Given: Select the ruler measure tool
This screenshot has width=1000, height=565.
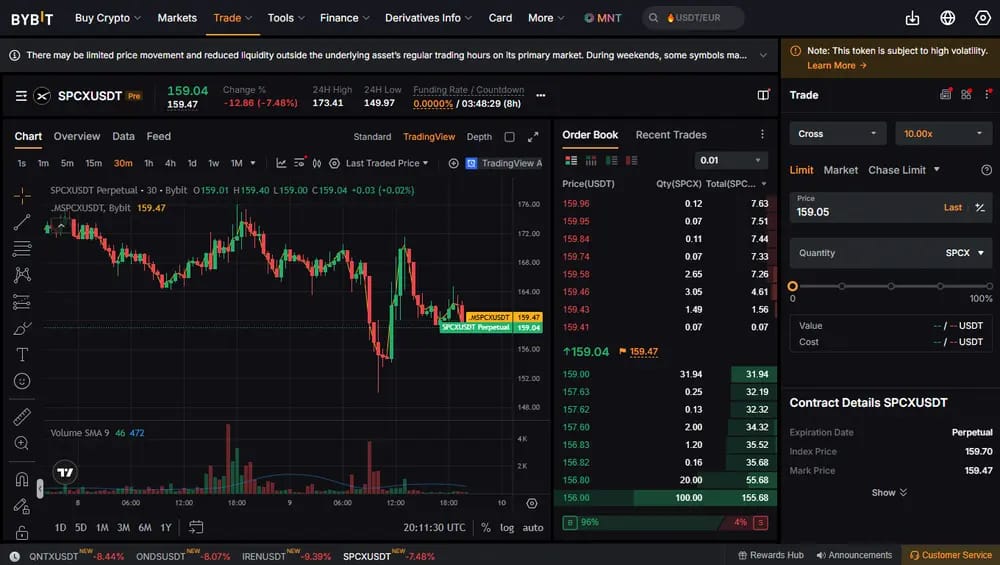Looking at the screenshot, I should [x=22, y=416].
